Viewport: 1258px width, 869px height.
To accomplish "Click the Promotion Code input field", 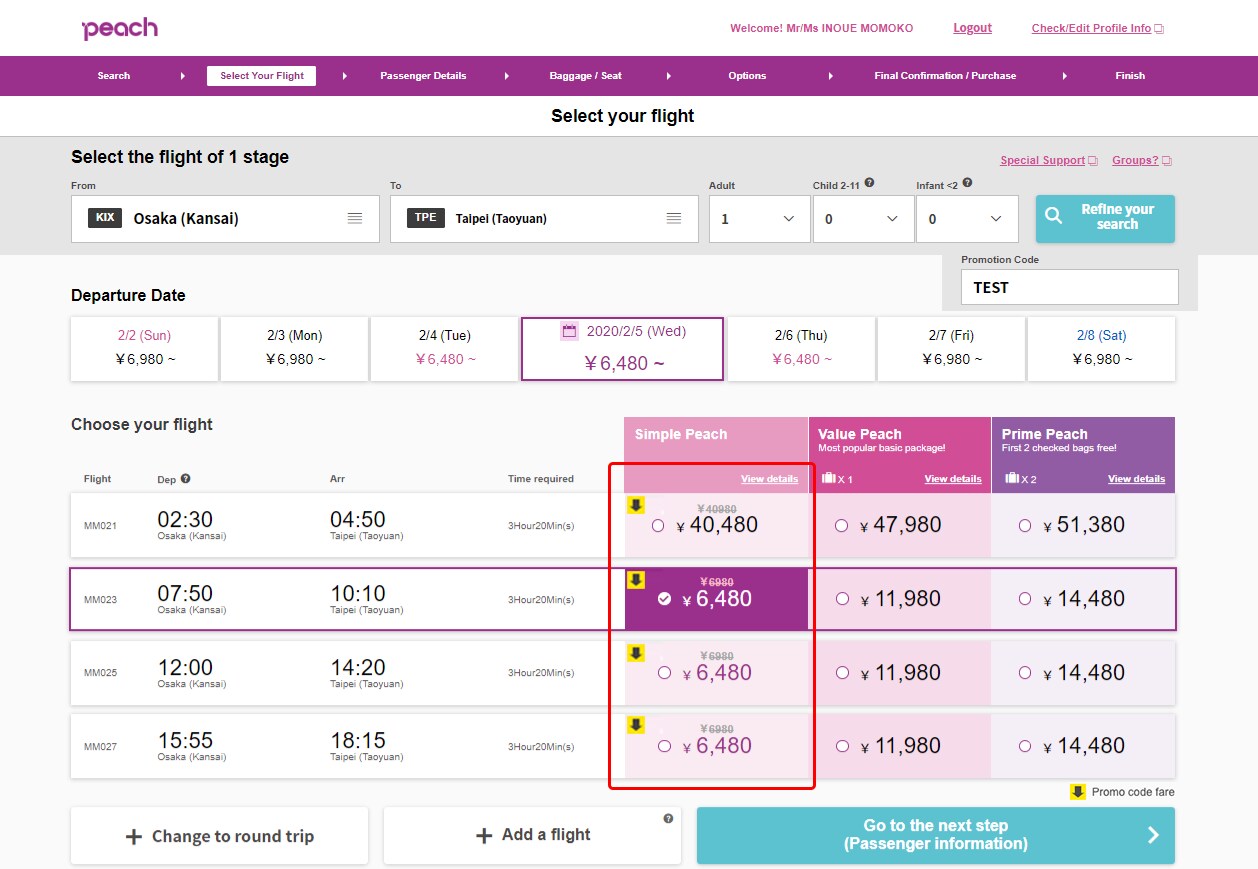I will [1069, 287].
